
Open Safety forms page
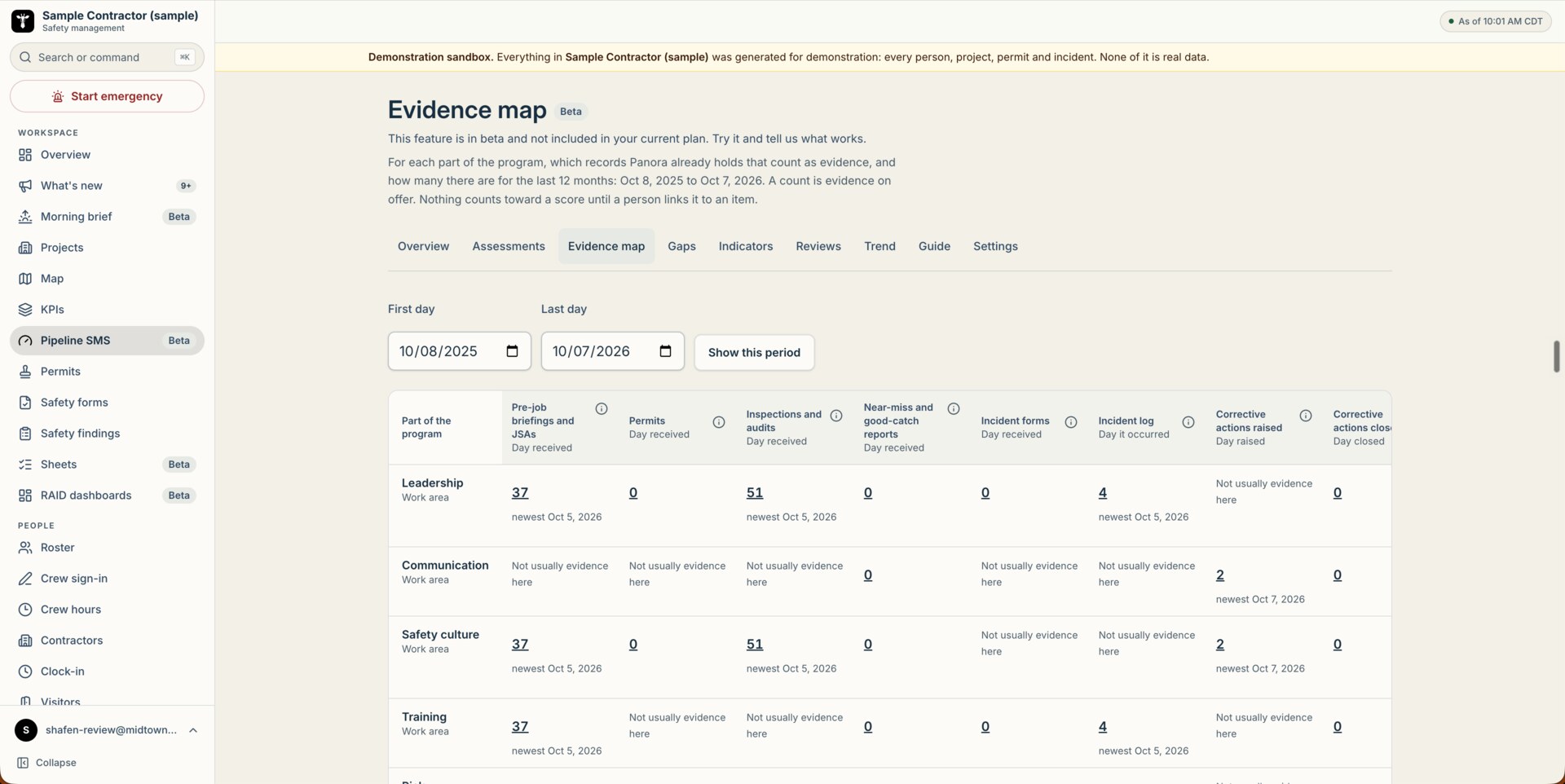point(107,403)
